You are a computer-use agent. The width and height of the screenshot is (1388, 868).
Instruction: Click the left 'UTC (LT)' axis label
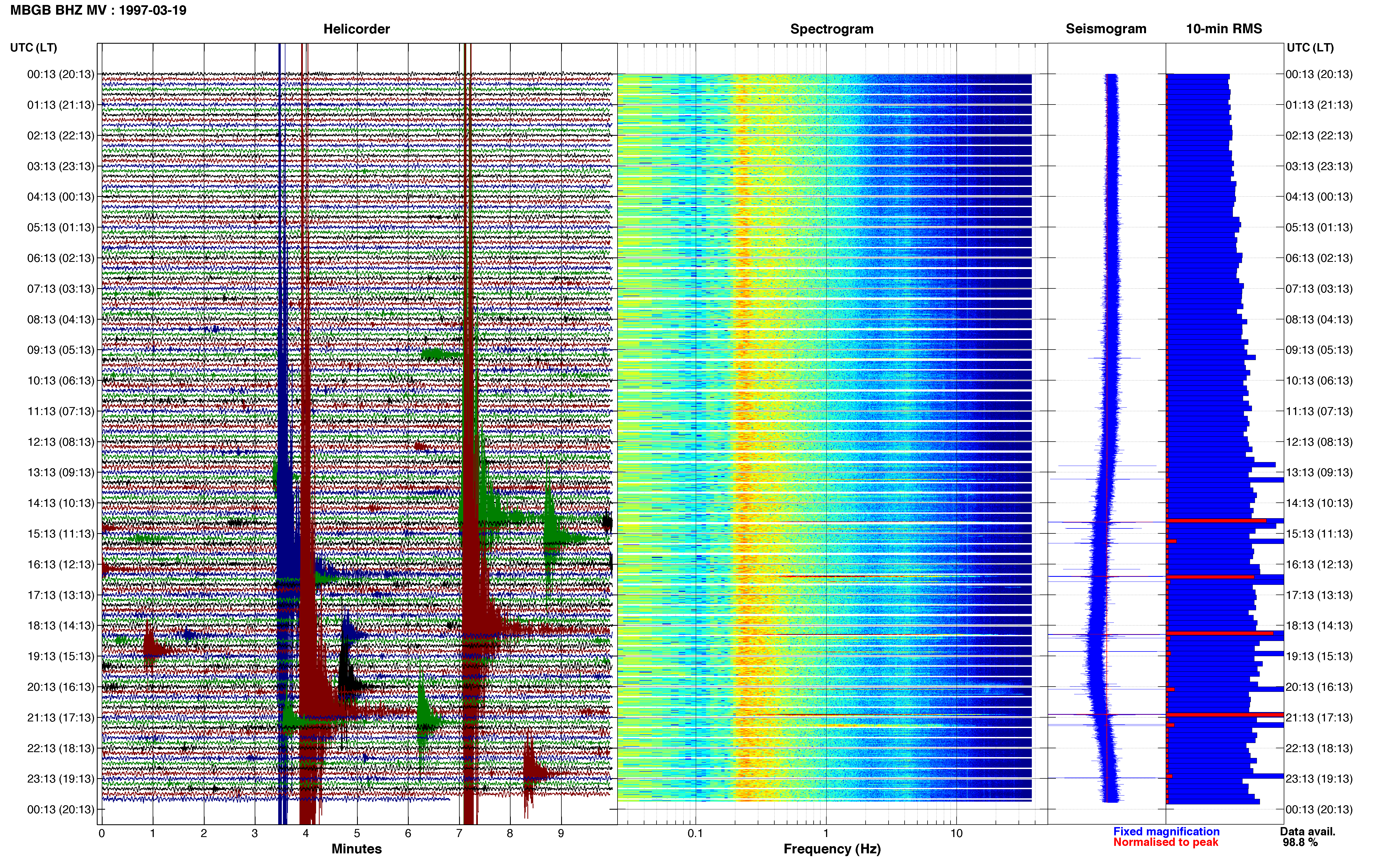point(34,48)
